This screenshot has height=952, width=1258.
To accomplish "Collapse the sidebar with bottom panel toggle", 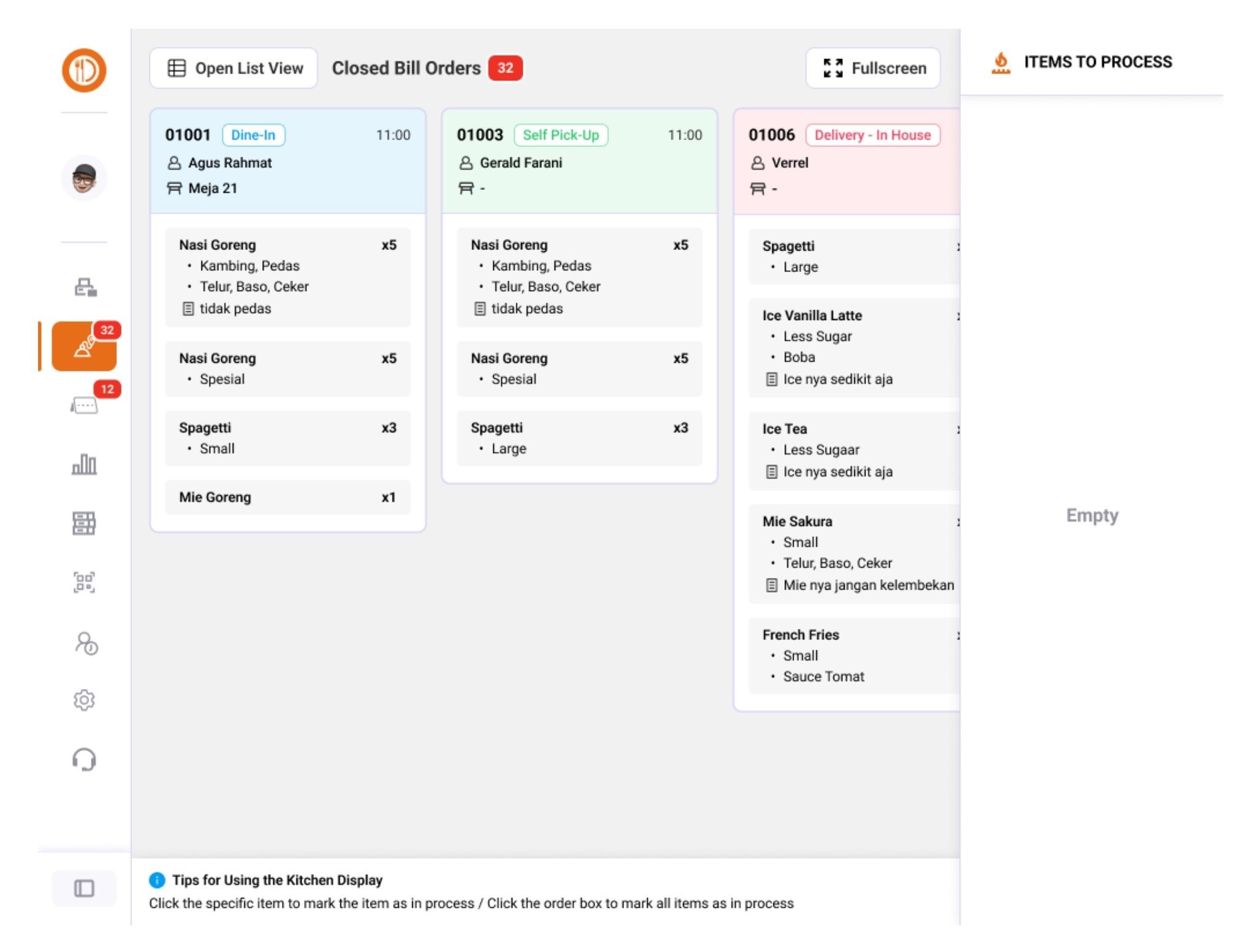I will [84, 888].
